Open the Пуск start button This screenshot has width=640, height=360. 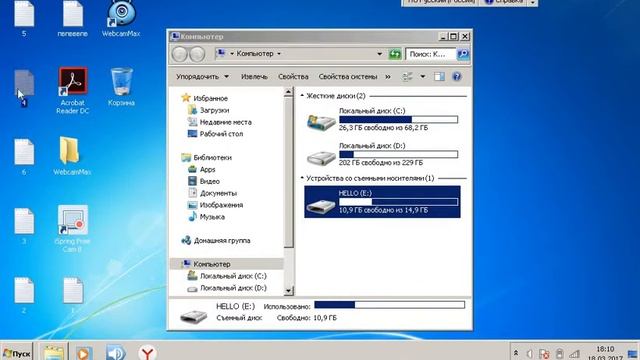click(17, 353)
